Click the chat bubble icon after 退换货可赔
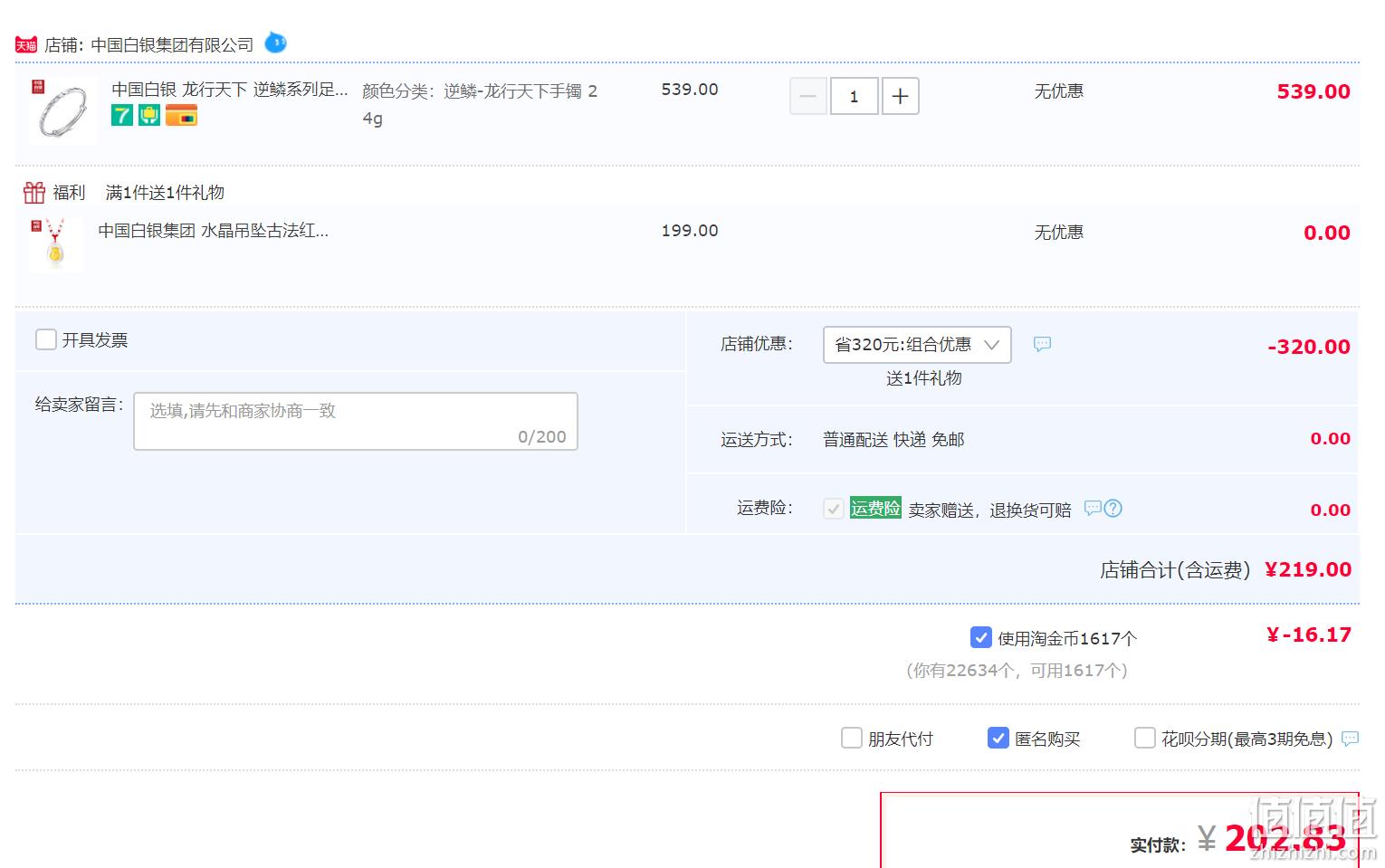Image resolution: width=1385 pixels, height=868 pixels. coord(1093,508)
